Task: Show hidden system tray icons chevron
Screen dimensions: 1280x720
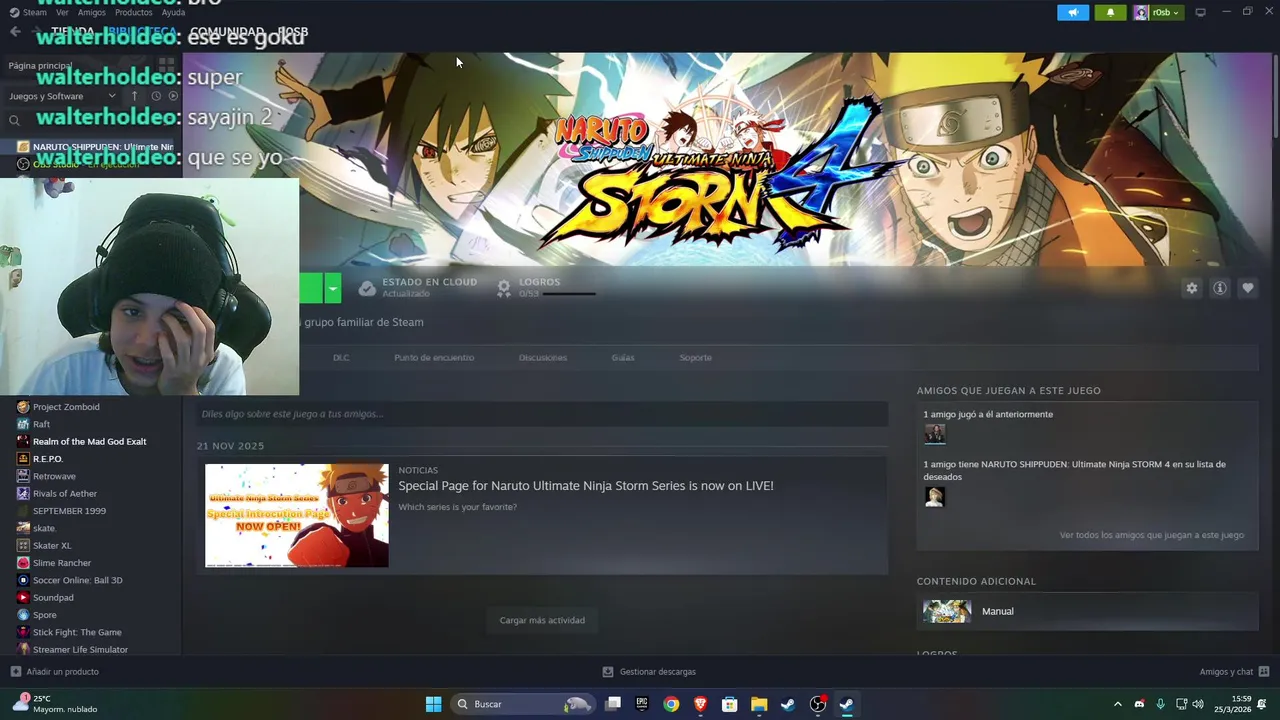Action: [1118, 704]
